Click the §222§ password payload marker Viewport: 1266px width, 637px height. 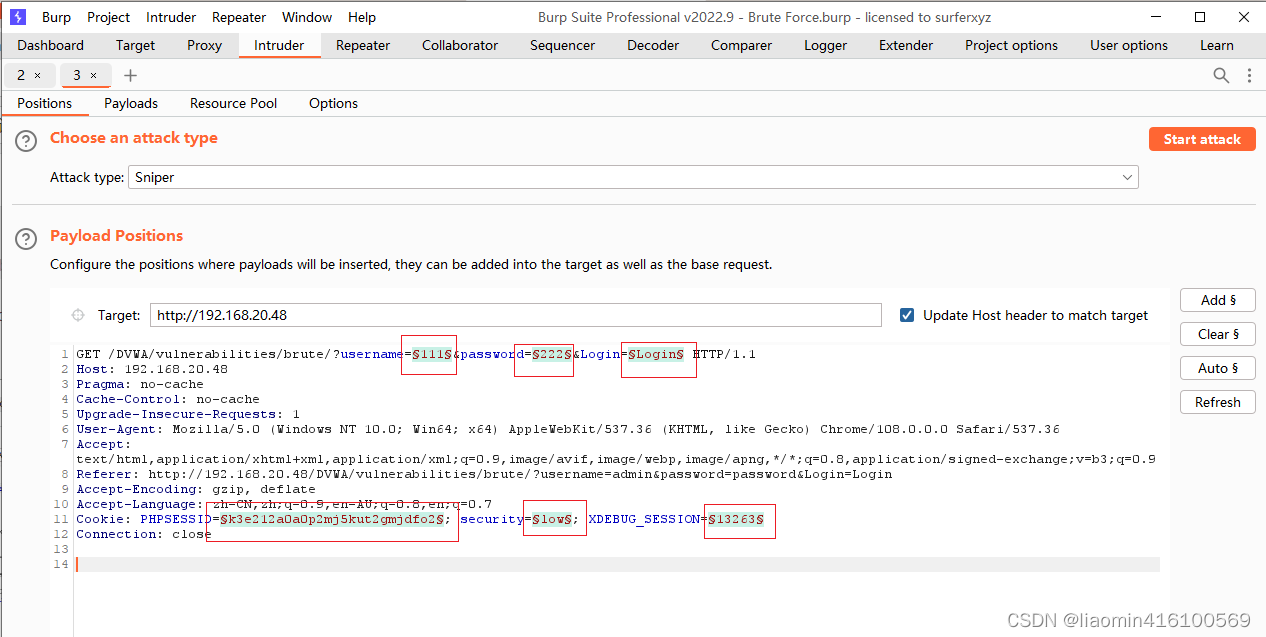coord(552,354)
